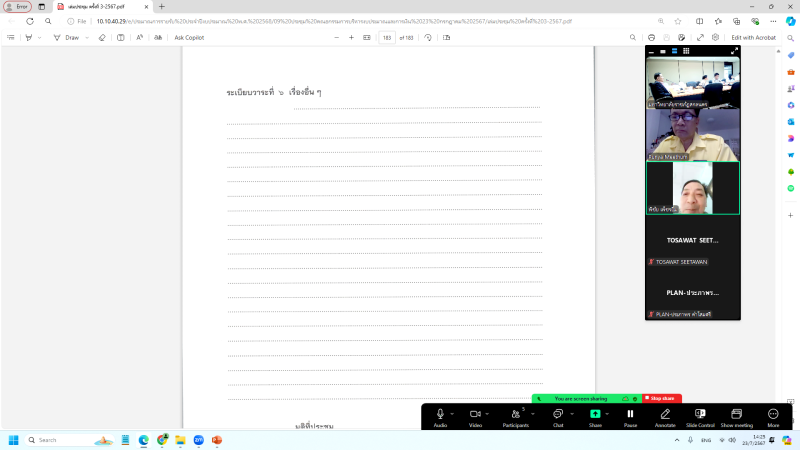The height and width of the screenshot is (450, 800).
Task: Click the Show meeting icon
Action: (x=736, y=414)
